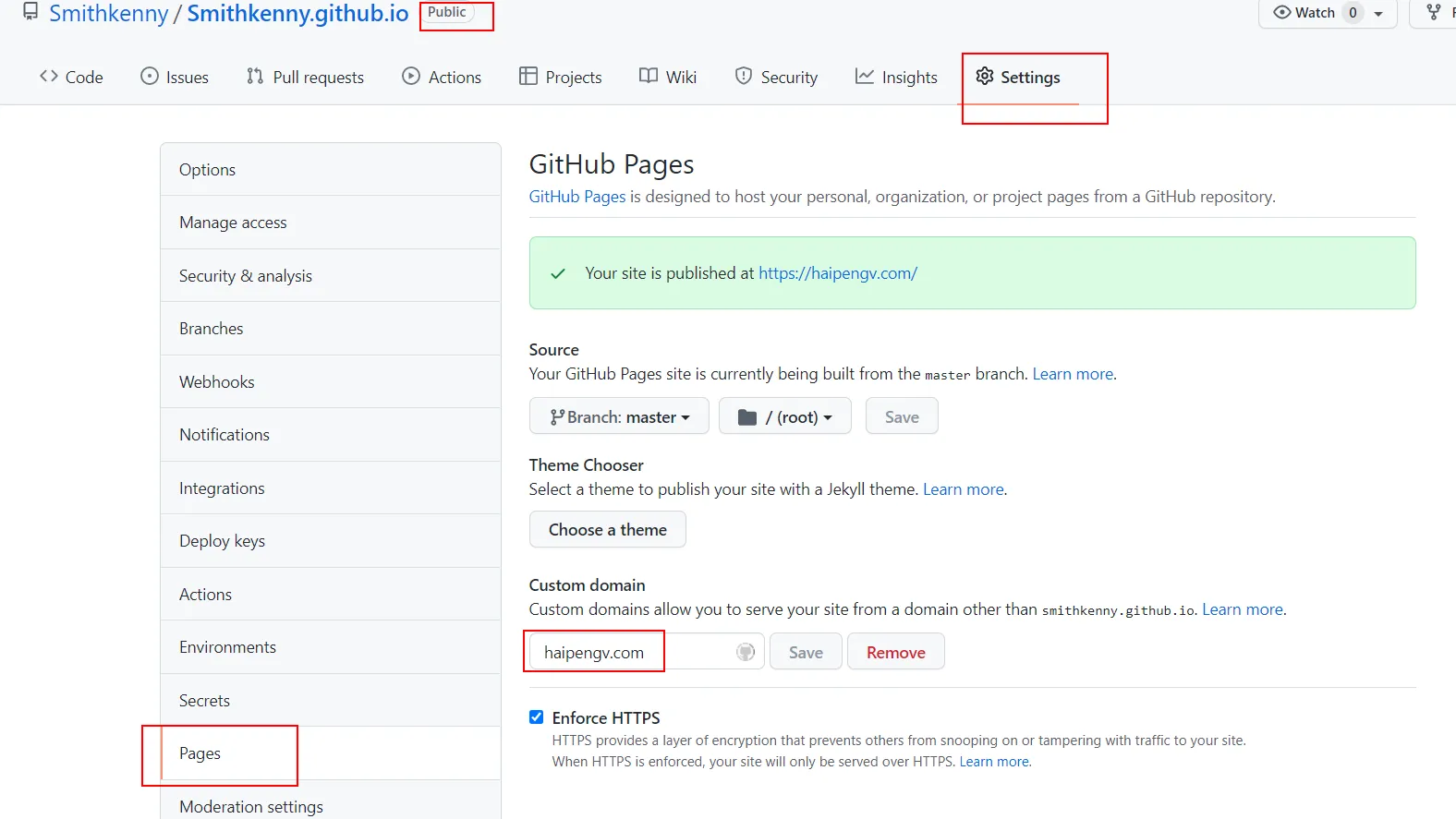This screenshot has height=819, width=1456.
Task: Click the Code tab angle-brackets icon
Action: tap(49, 77)
